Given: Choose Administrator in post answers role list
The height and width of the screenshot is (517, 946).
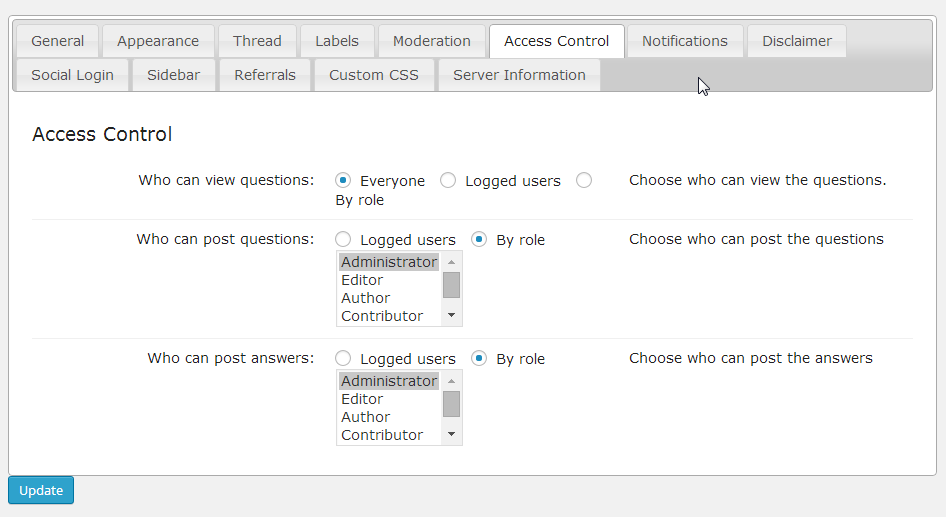Looking at the screenshot, I should pyautogui.click(x=388, y=381).
